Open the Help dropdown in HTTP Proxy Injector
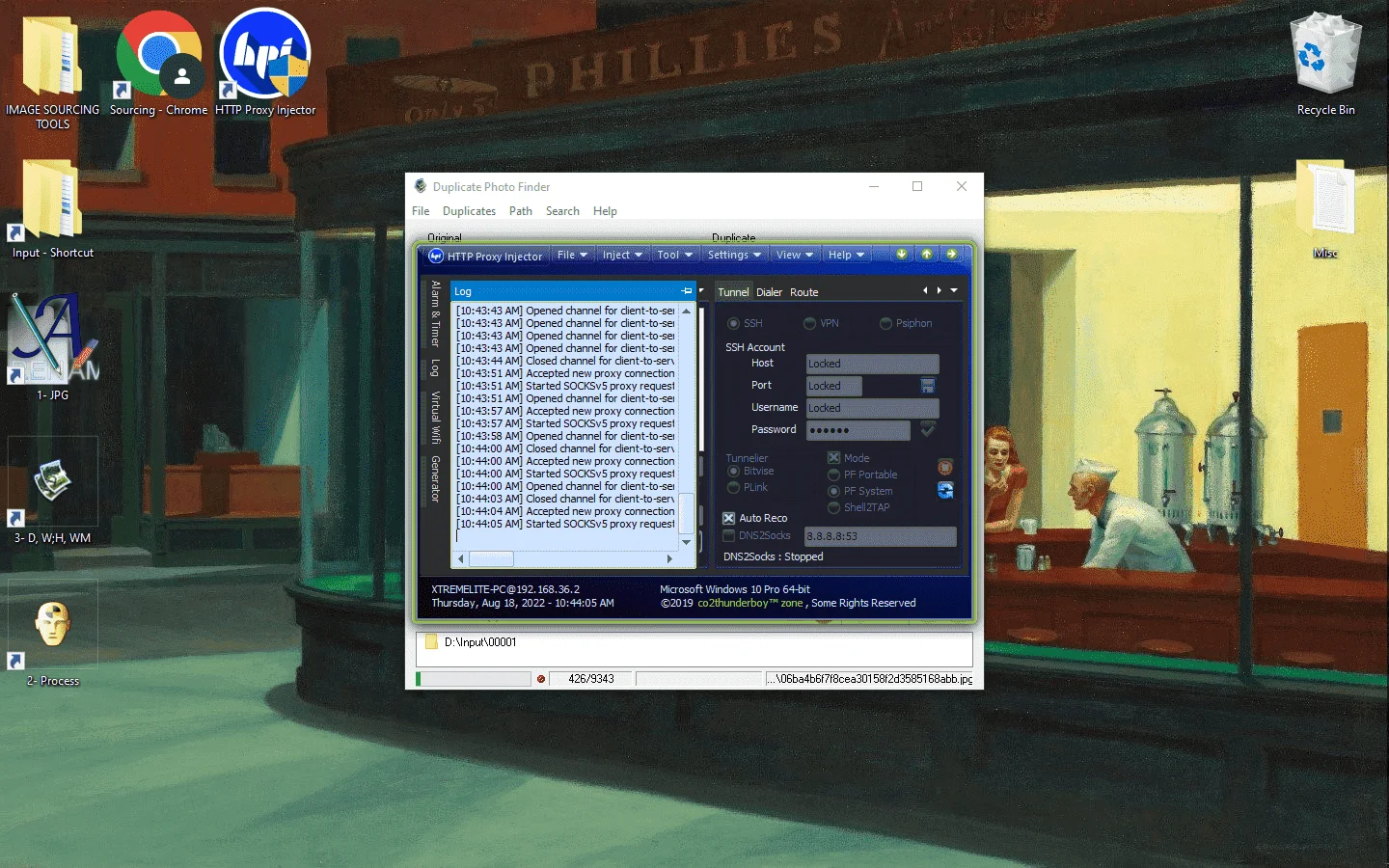1389x868 pixels. pos(846,255)
